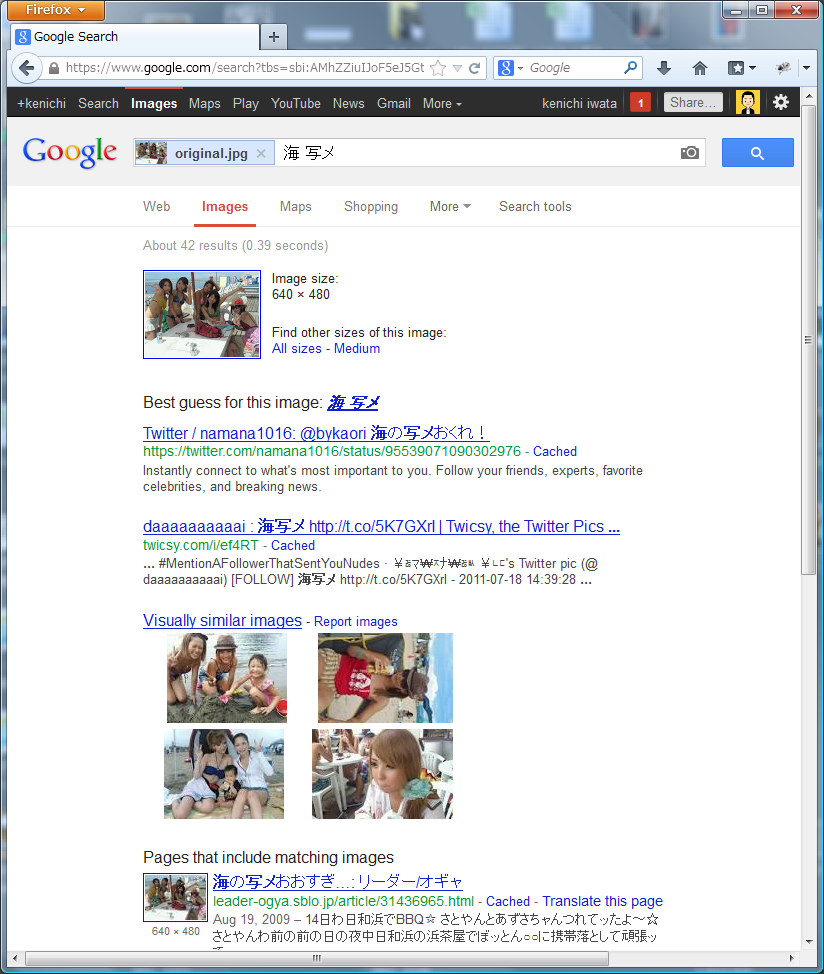Open the Twitter / namana1016 result
Image resolution: width=824 pixels, height=974 pixels.
tap(316, 433)
